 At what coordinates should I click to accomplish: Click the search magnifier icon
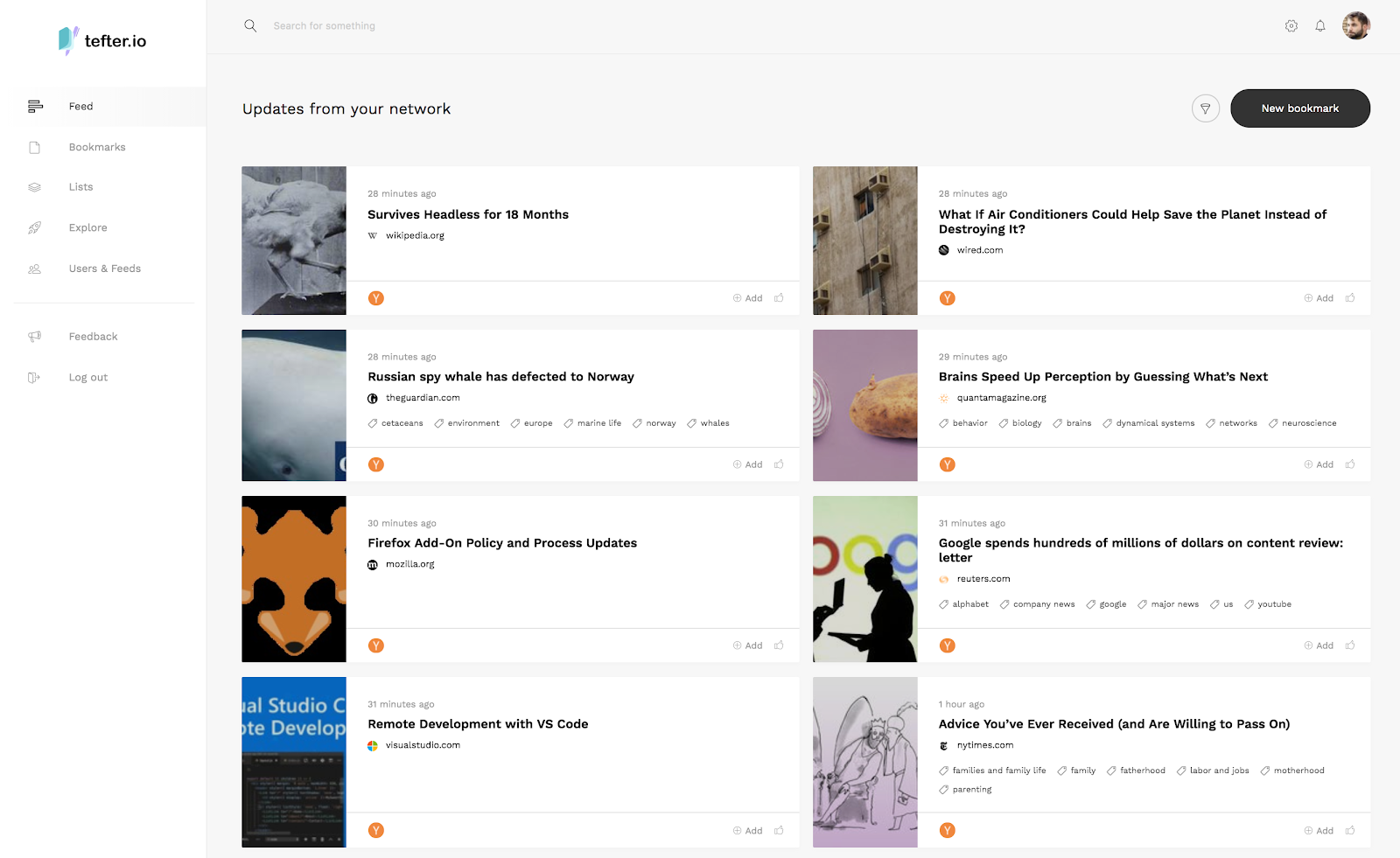[250, 26]
